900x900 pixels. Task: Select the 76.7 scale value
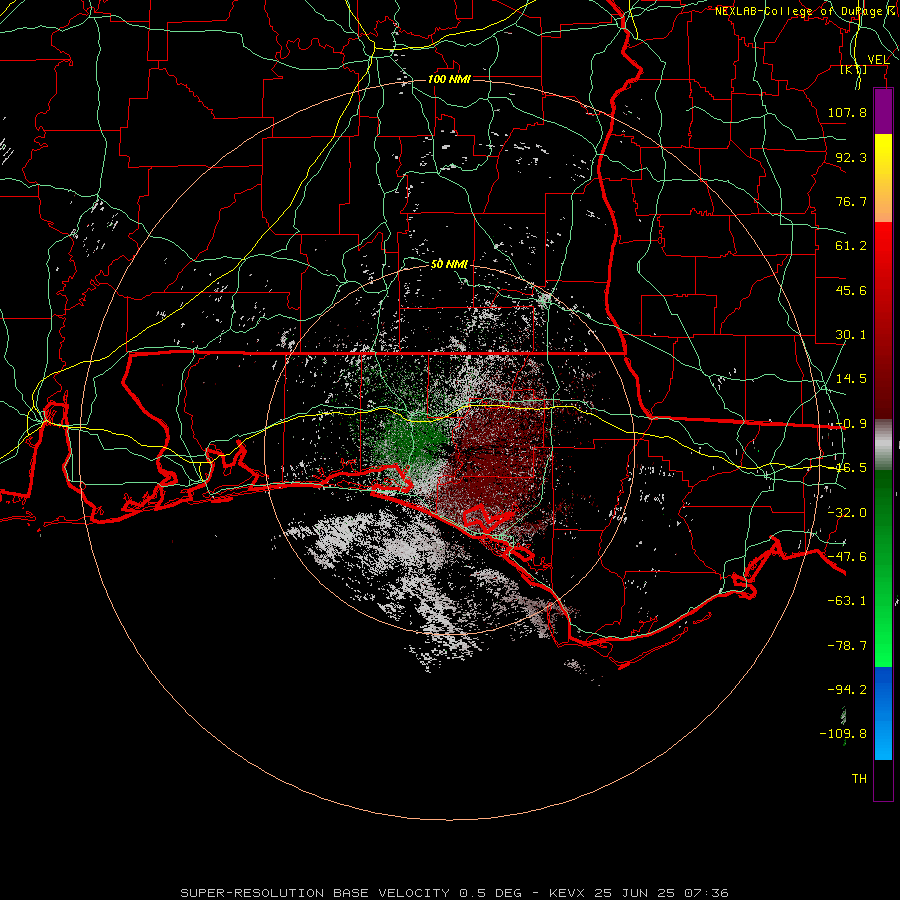coord(851,201)
